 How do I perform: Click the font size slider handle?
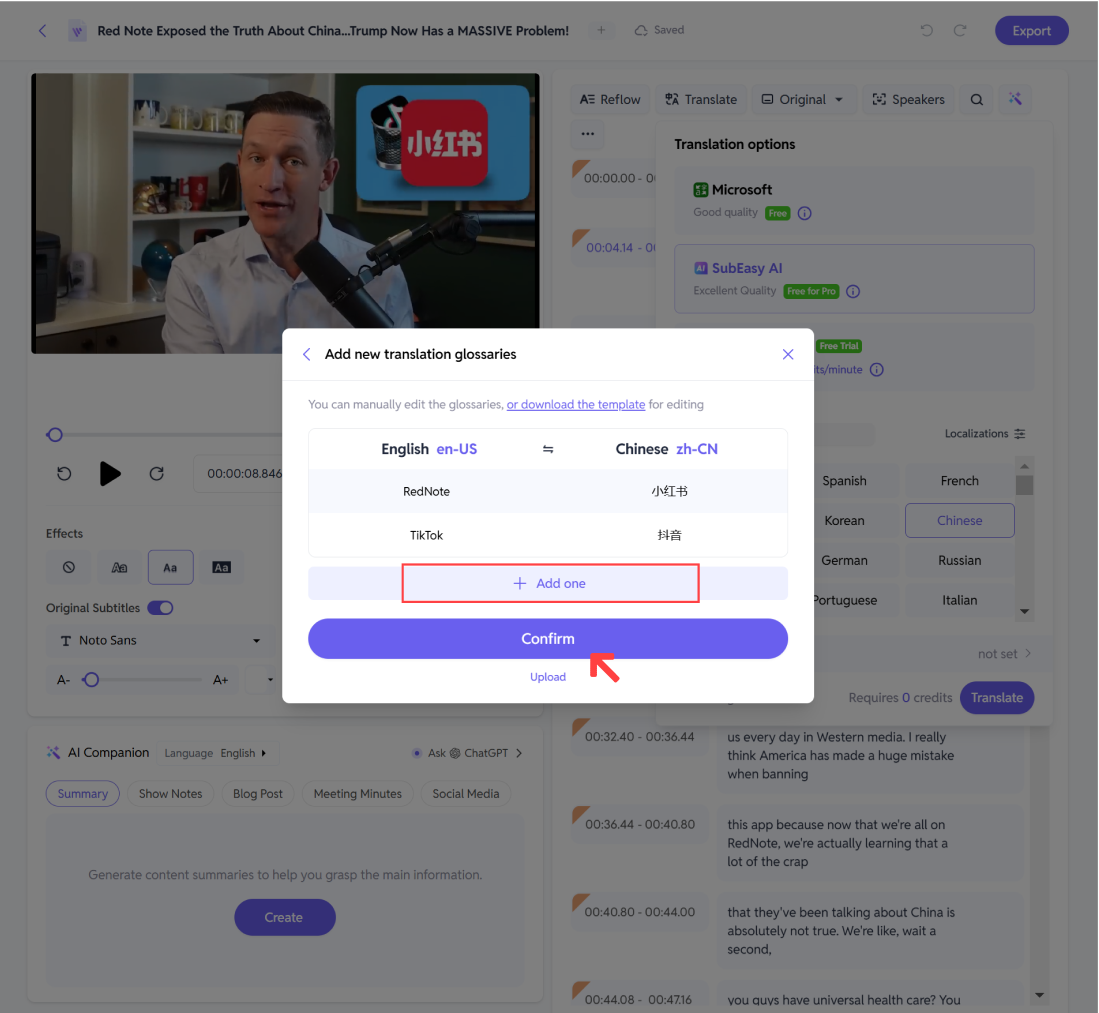(x=90, y=680)
